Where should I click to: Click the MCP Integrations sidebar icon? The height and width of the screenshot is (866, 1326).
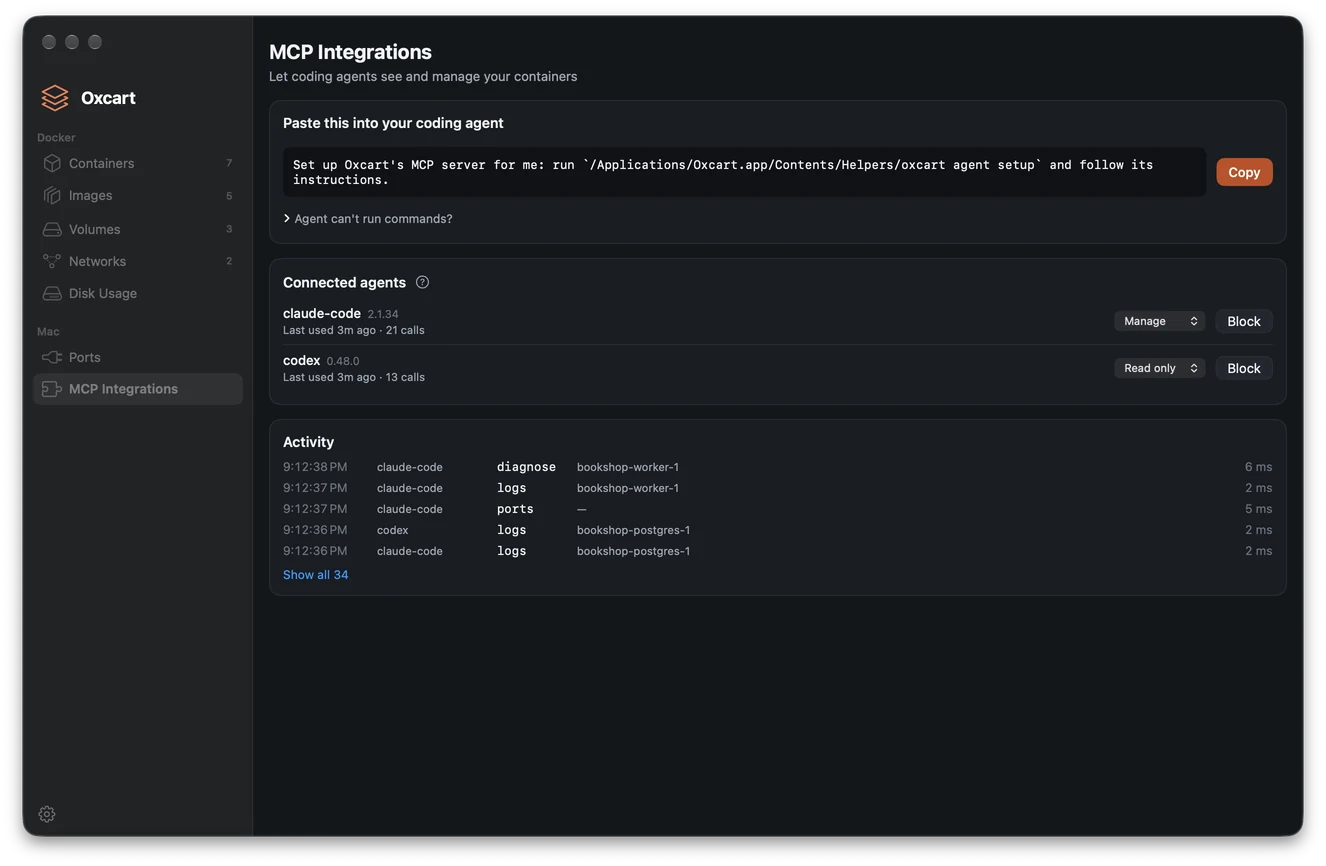(x=52, y=389)
